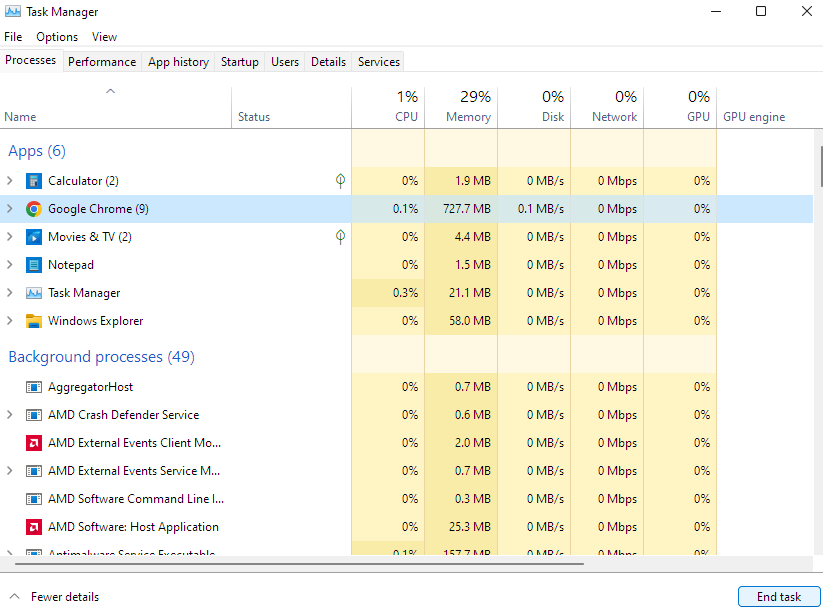Open the View menu
Image resolution: width=823 pixels, height=615 pixels.
click(104, 37)
